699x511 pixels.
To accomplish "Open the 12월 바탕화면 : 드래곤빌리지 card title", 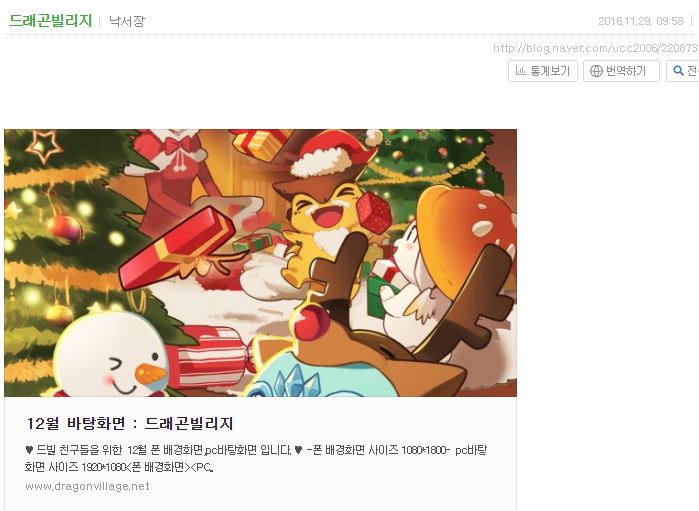I will (130, 423).
